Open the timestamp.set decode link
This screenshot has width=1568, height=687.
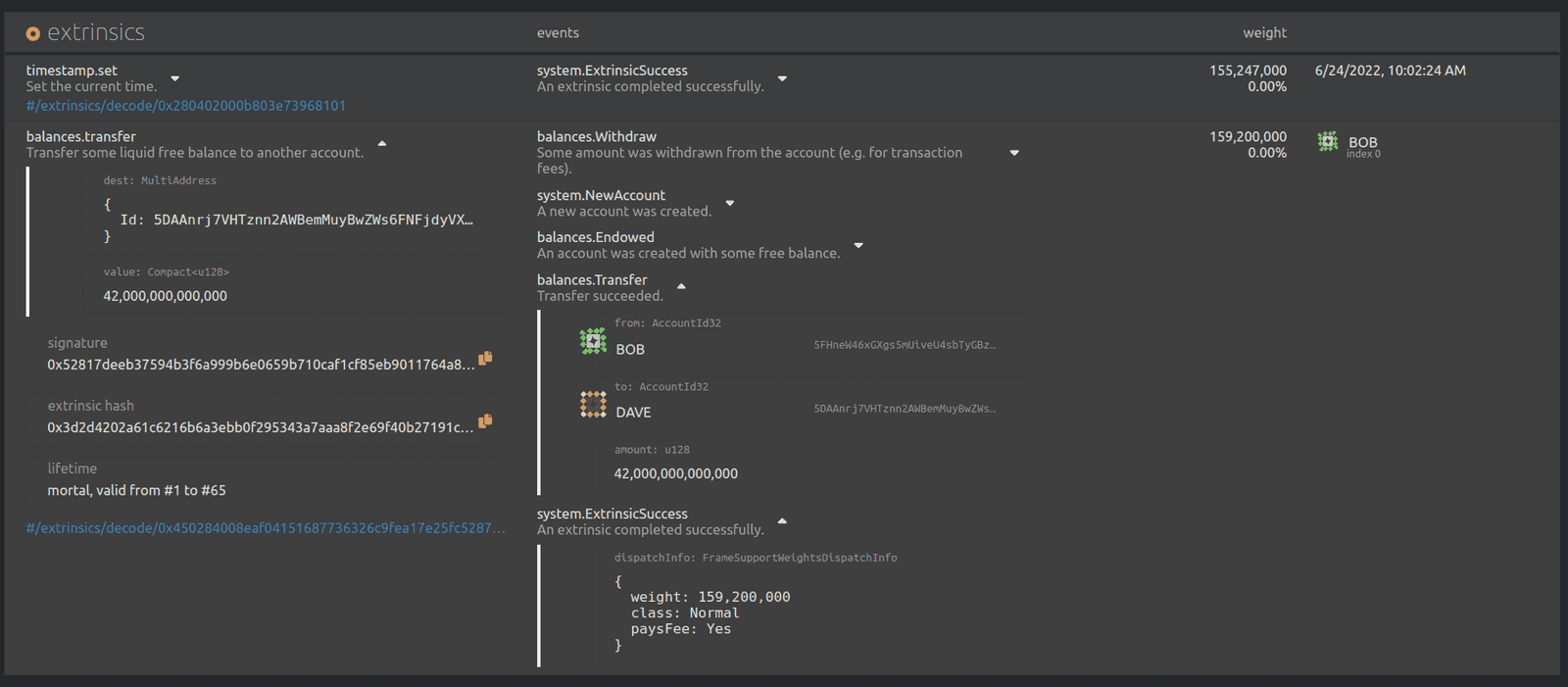point(186,106)
